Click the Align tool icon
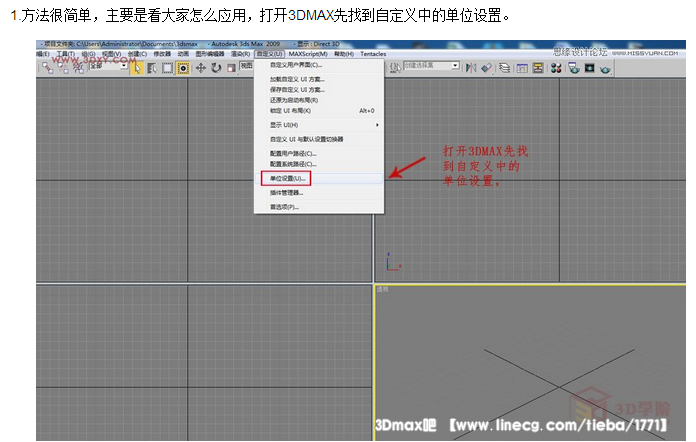696x442 pixels. click(x=486, y=68)
